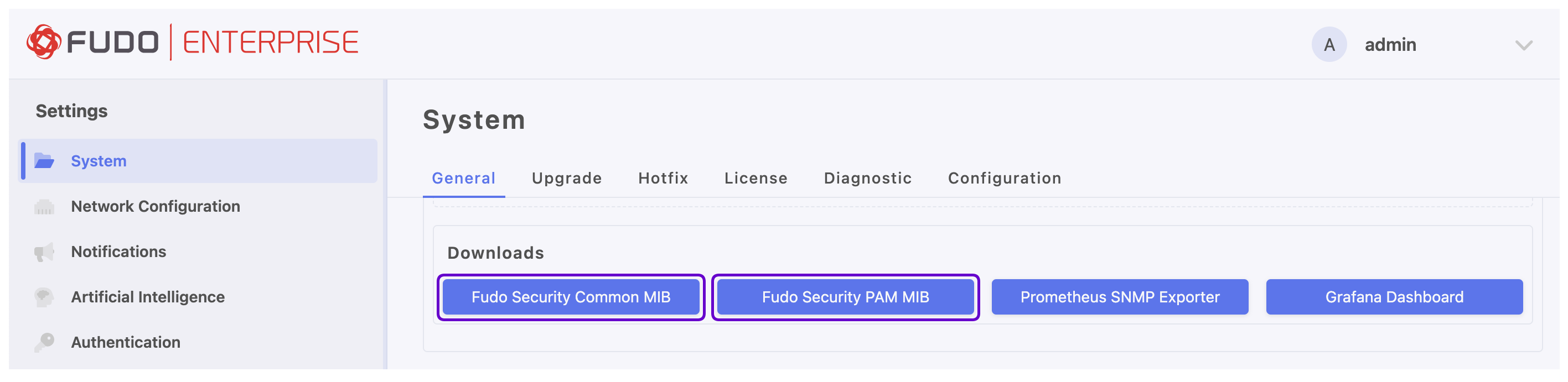Download the Grafana Dashboard

click(1394, 297)
